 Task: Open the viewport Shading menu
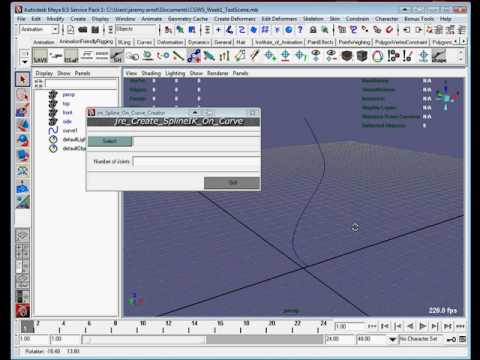pos(151,73)
